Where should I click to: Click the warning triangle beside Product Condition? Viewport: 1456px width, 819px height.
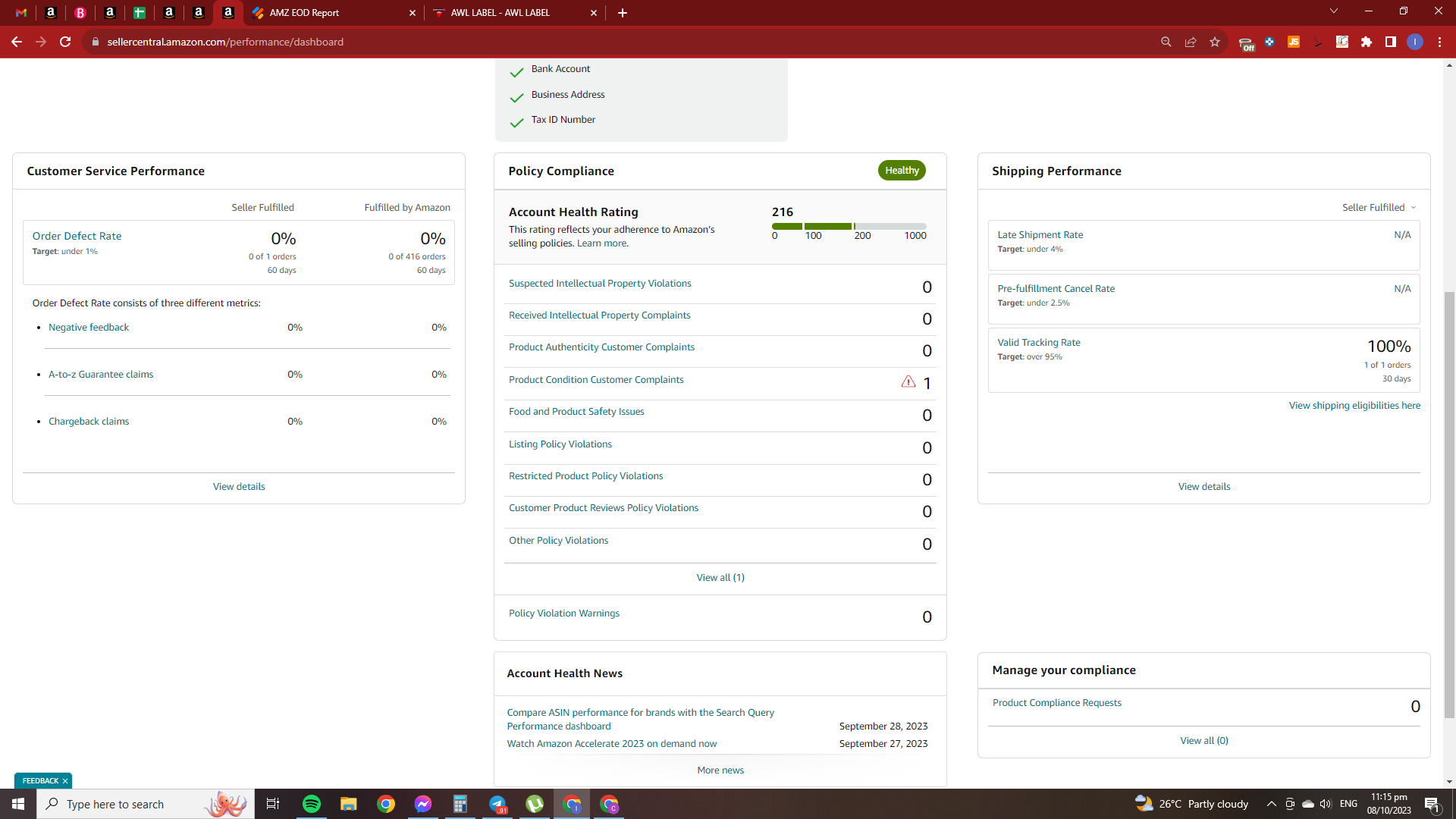click(x=908, y=381)
